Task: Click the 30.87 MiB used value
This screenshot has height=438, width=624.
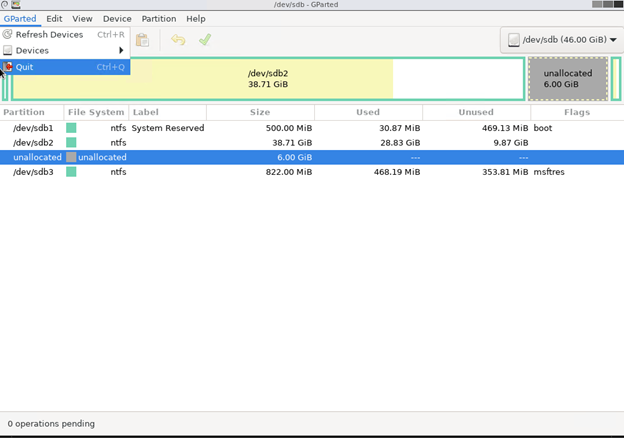Action: point(400,128)
